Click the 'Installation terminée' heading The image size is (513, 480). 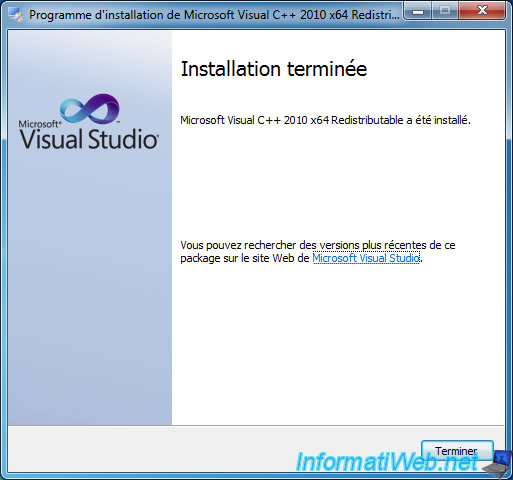[x=274, y=69]
